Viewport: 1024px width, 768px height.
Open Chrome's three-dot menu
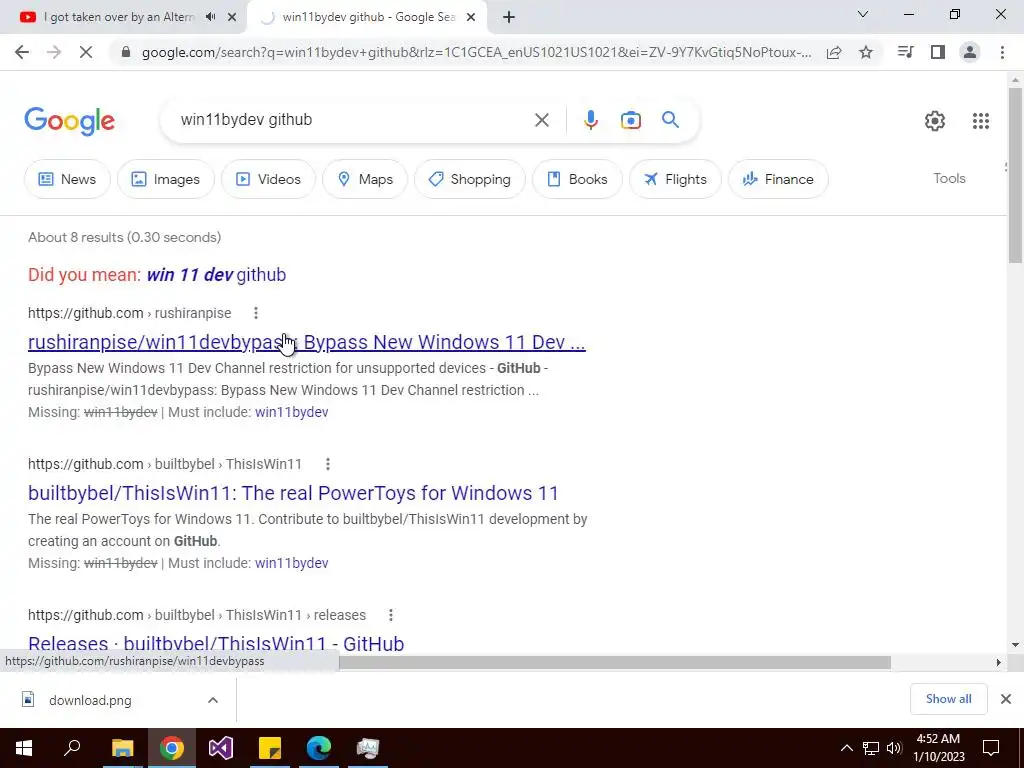point(1002,52)
